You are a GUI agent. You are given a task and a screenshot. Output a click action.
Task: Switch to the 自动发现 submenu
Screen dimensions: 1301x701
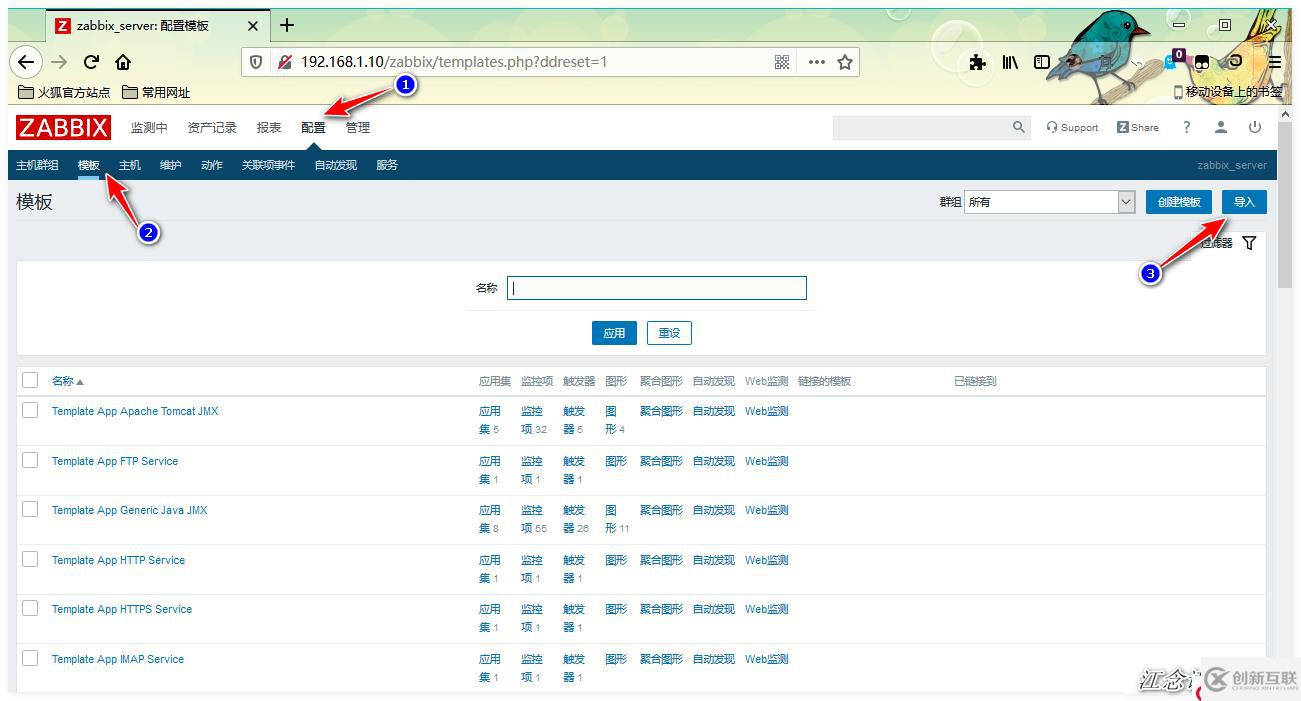[x=335, y=165]
